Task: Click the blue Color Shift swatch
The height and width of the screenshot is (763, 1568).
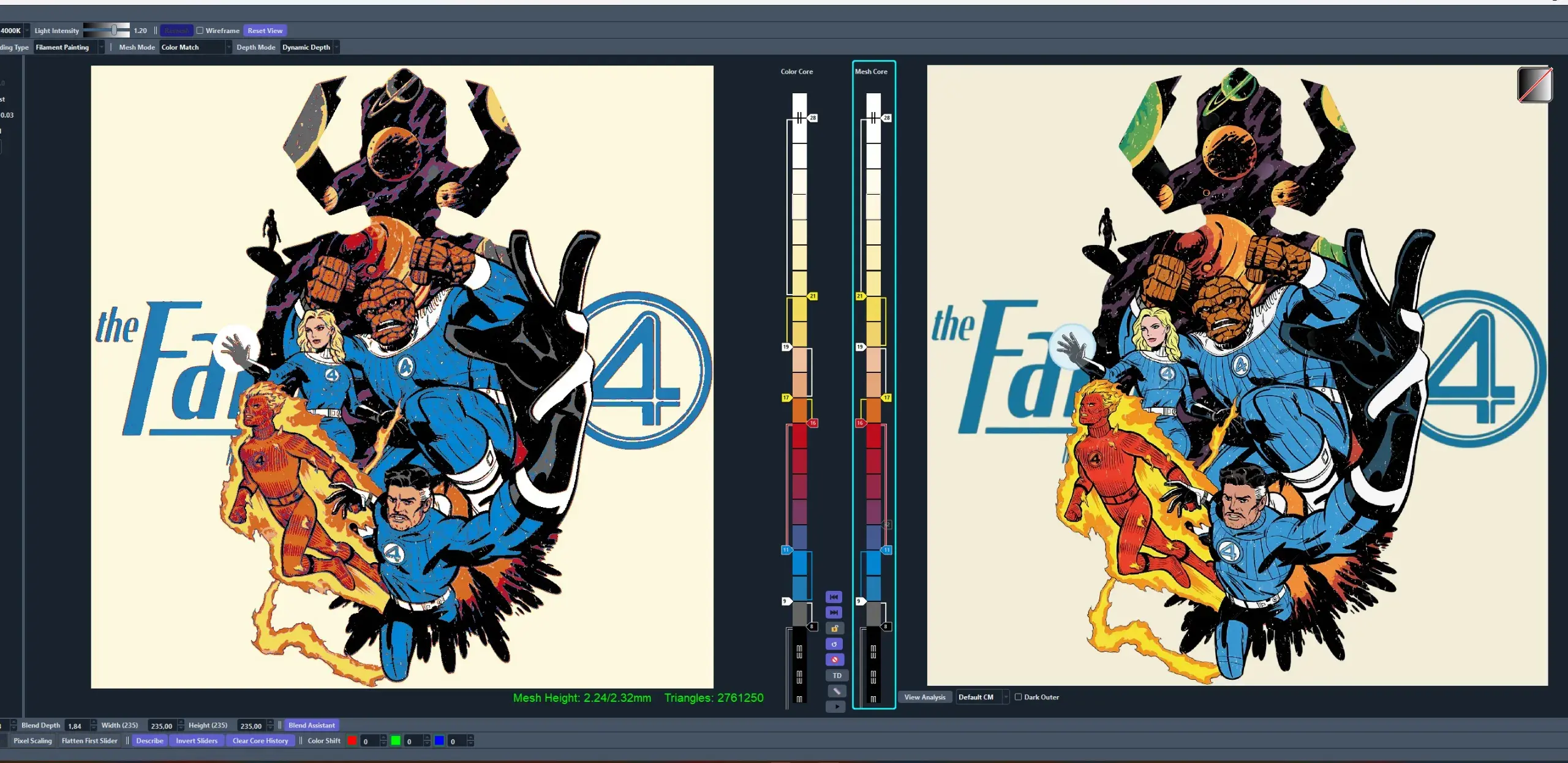Action: tap(439, 741)
